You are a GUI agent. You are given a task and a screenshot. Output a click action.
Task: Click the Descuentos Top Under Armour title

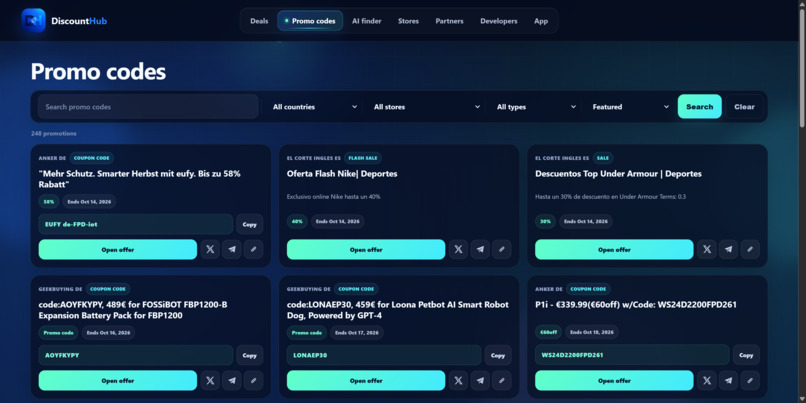point(618,174)
